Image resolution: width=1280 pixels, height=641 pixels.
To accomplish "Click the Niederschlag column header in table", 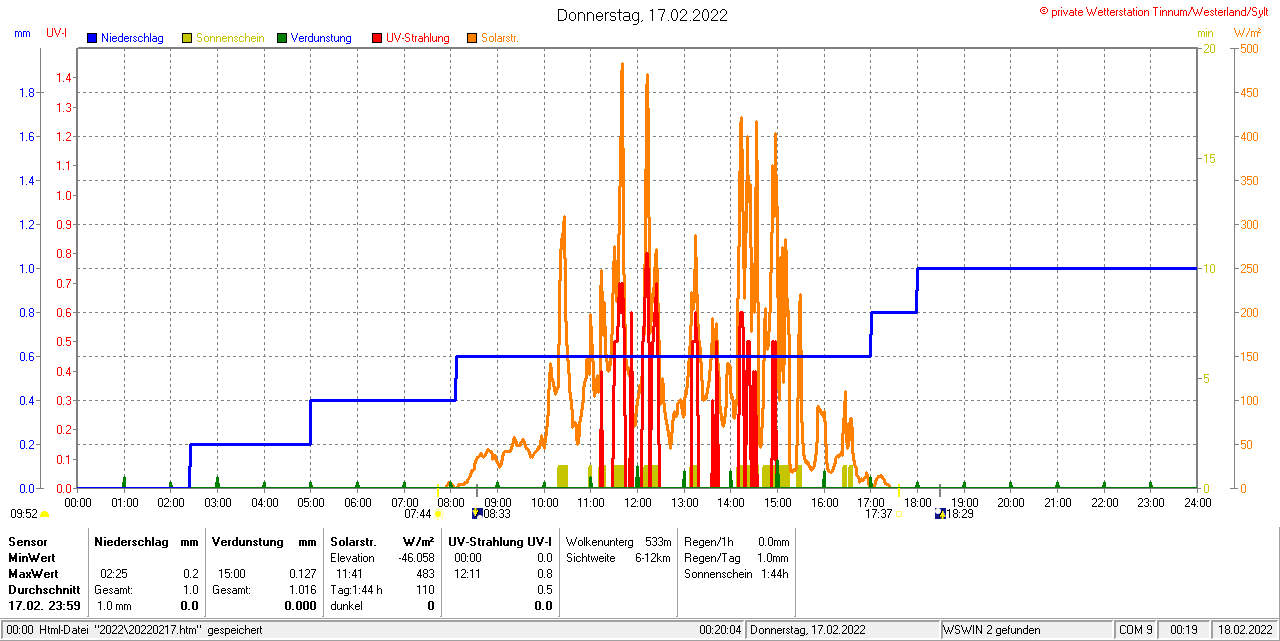I will tap(131, 541).
